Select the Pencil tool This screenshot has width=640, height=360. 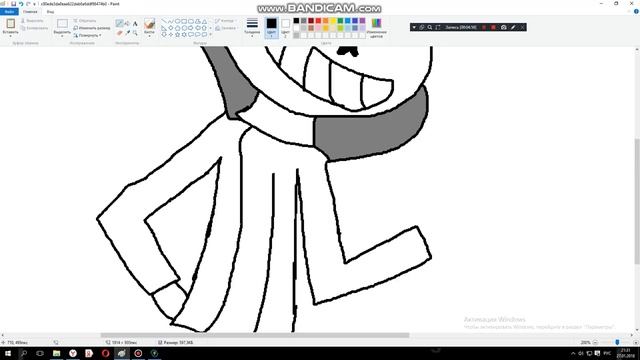pos(119,24)
